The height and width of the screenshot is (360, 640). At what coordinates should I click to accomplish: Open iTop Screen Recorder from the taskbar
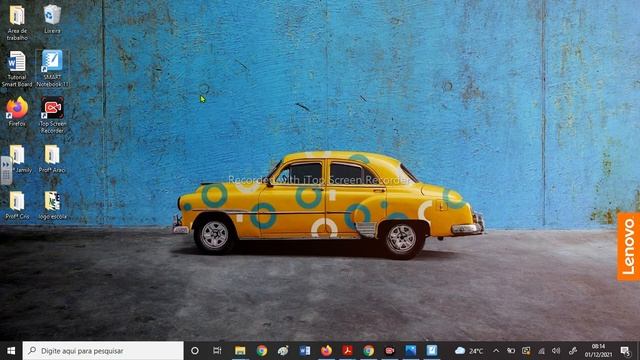point(390,351)
